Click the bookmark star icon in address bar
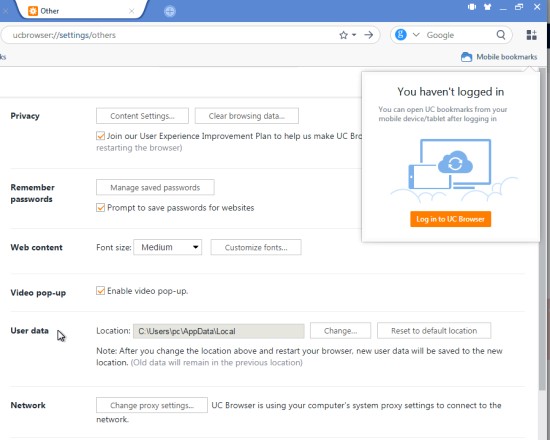Image resolution: width=550 pixels, height=440 pixels. coord(343,35)
